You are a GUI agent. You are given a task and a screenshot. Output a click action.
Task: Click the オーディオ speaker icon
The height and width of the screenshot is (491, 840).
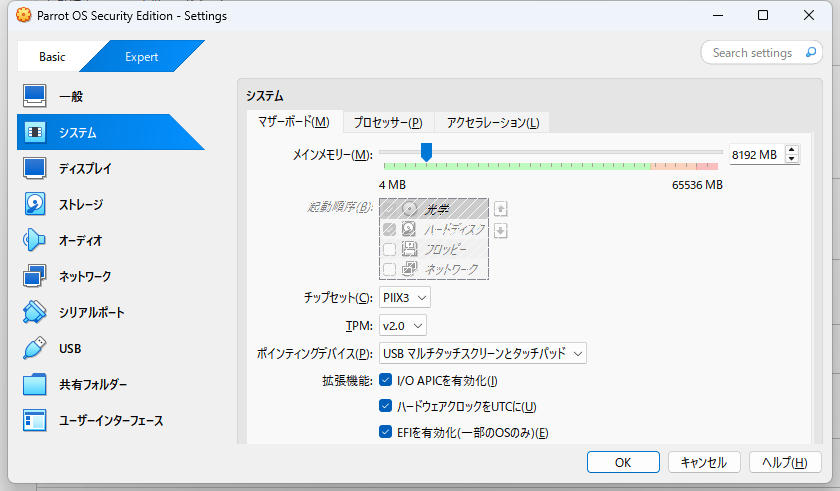(x=34, y=240)
